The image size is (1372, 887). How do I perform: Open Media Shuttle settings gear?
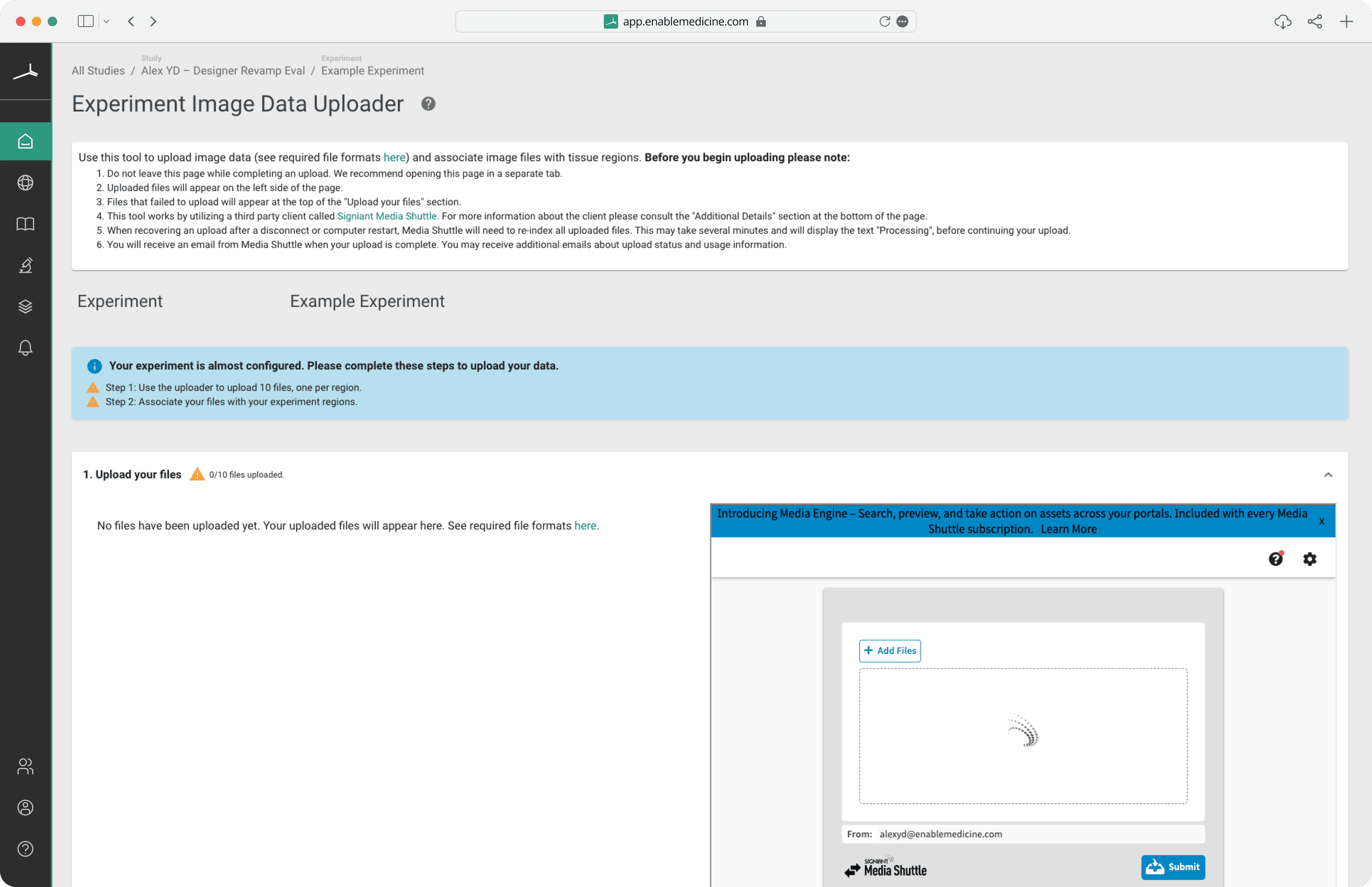point(1309,559)
